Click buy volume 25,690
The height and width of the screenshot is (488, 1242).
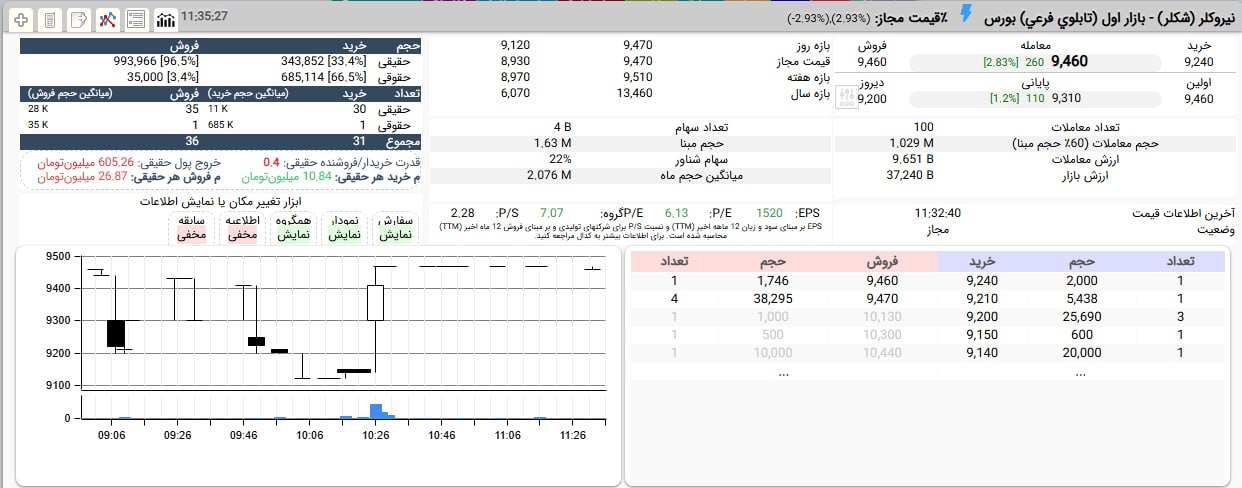[1080, 317]
